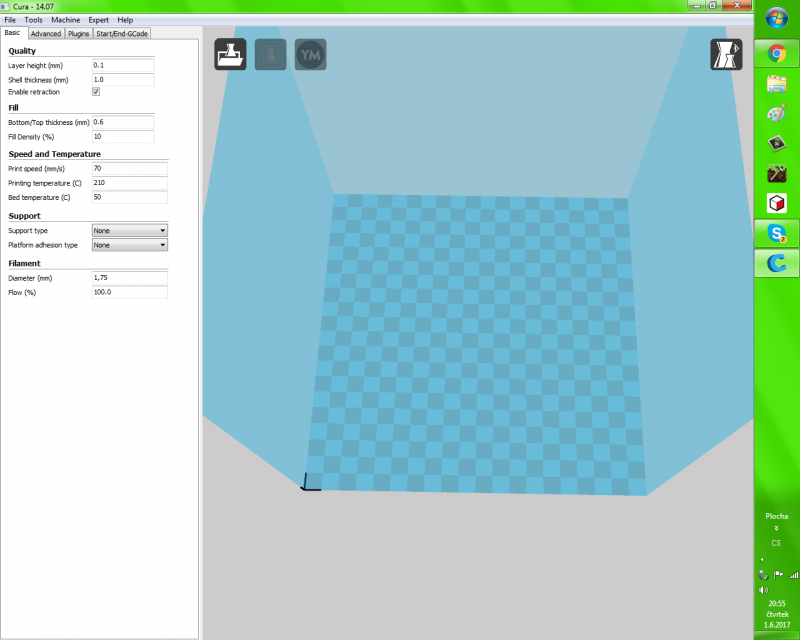The width and height of the screenshot is (800, 640).
Task: Click the disabled save toolpath icon
Action: click(x=270, y=55)
